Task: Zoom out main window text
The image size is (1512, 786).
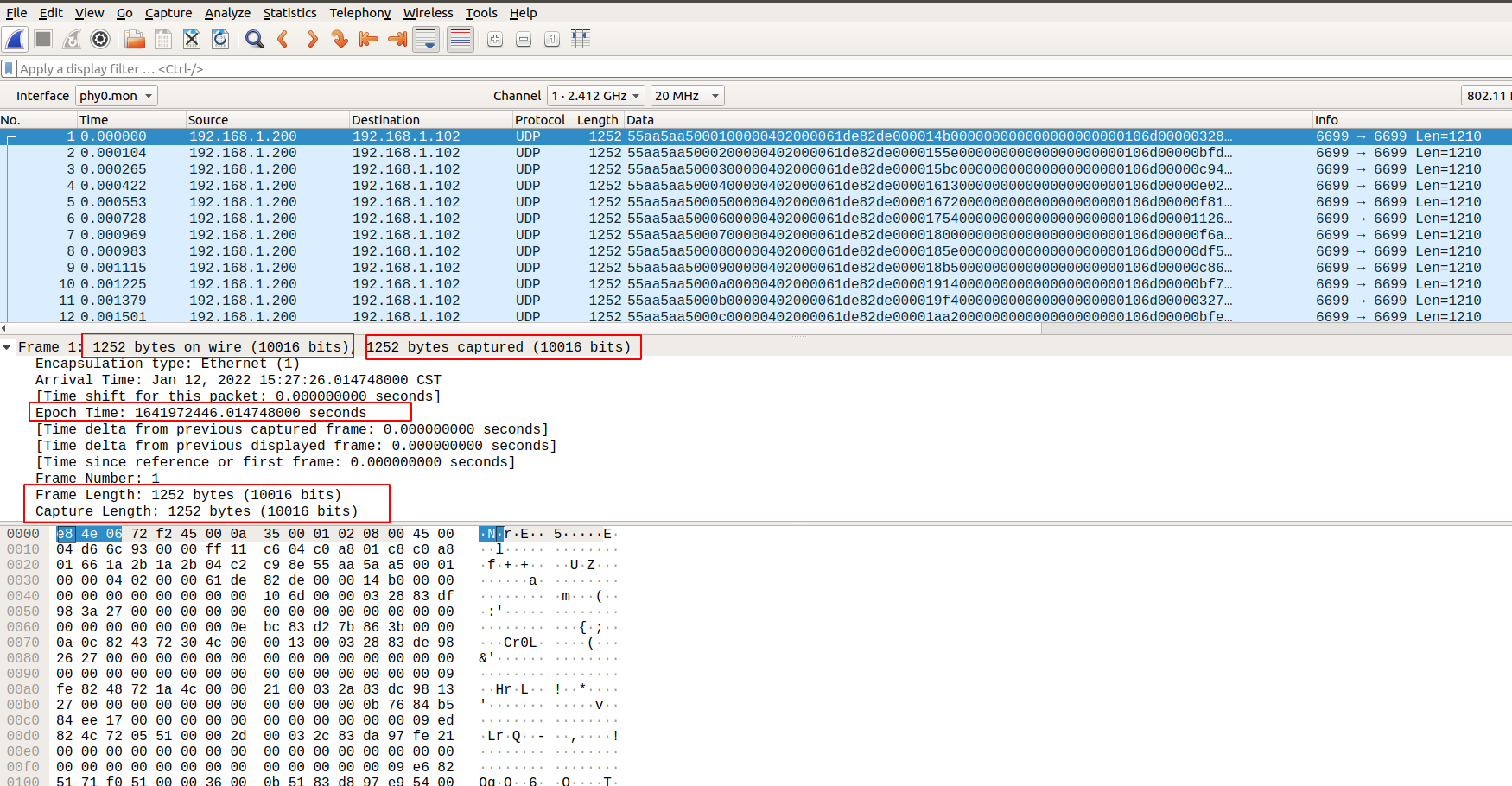Action: (x=524, y=39)
